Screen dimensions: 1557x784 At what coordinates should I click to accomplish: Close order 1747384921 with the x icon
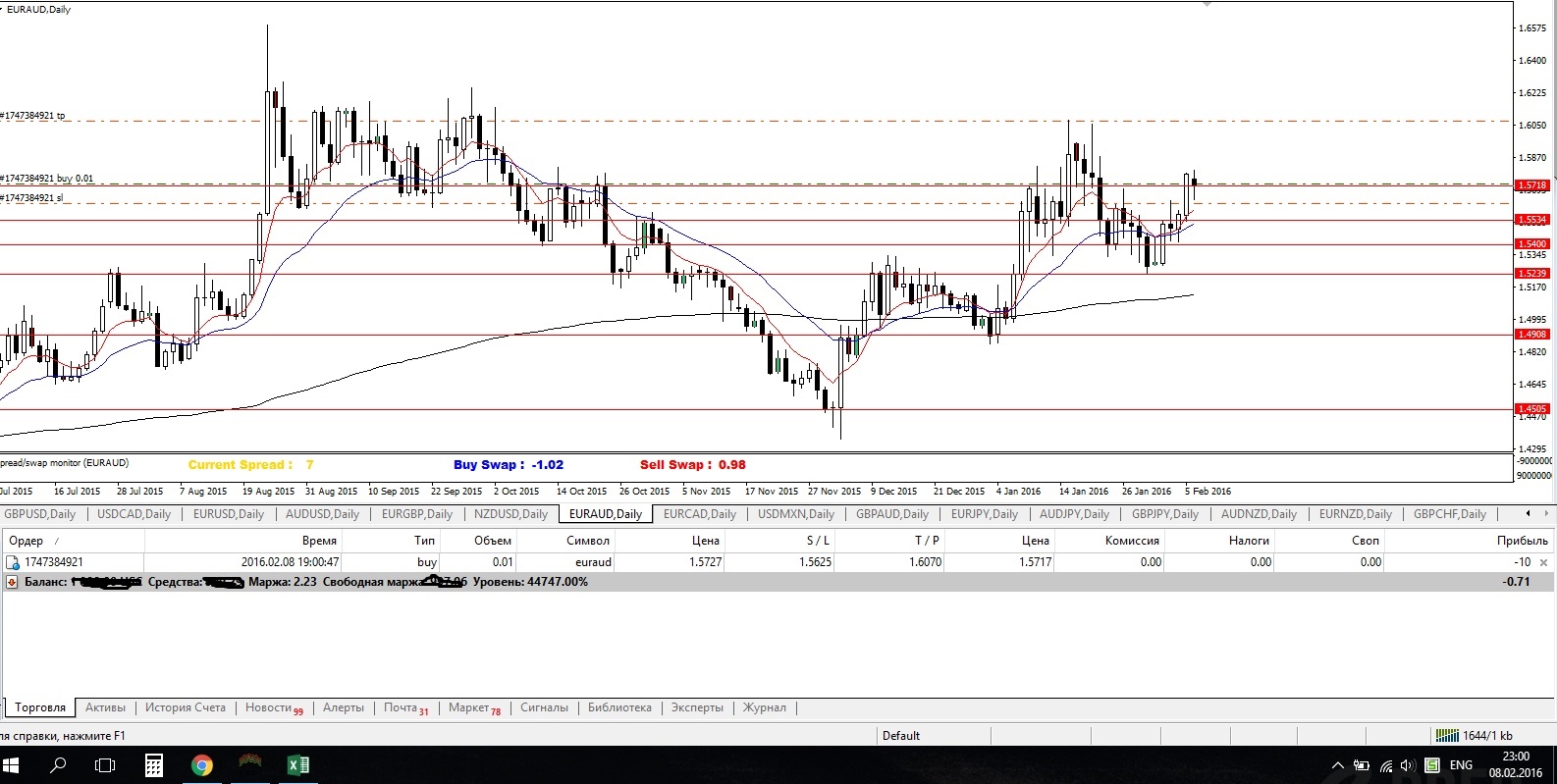coord(1543,562)
